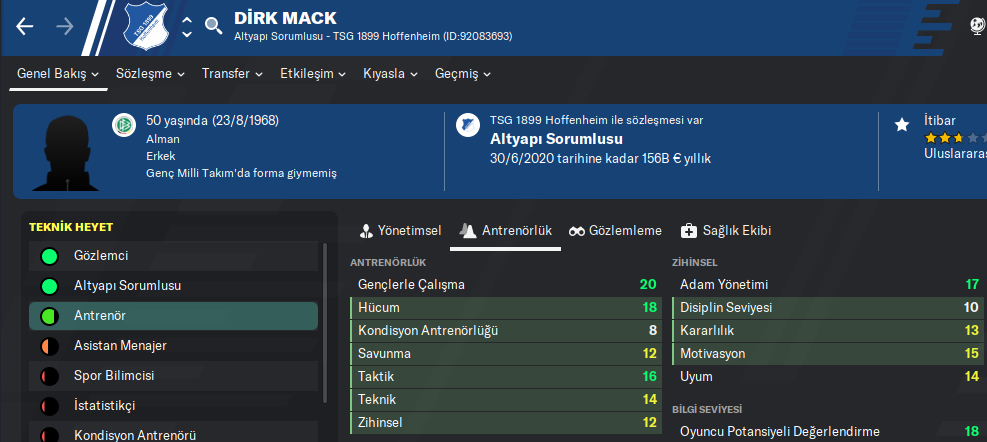
Task: Click the globe icon at top right
Action: [977, 26]
